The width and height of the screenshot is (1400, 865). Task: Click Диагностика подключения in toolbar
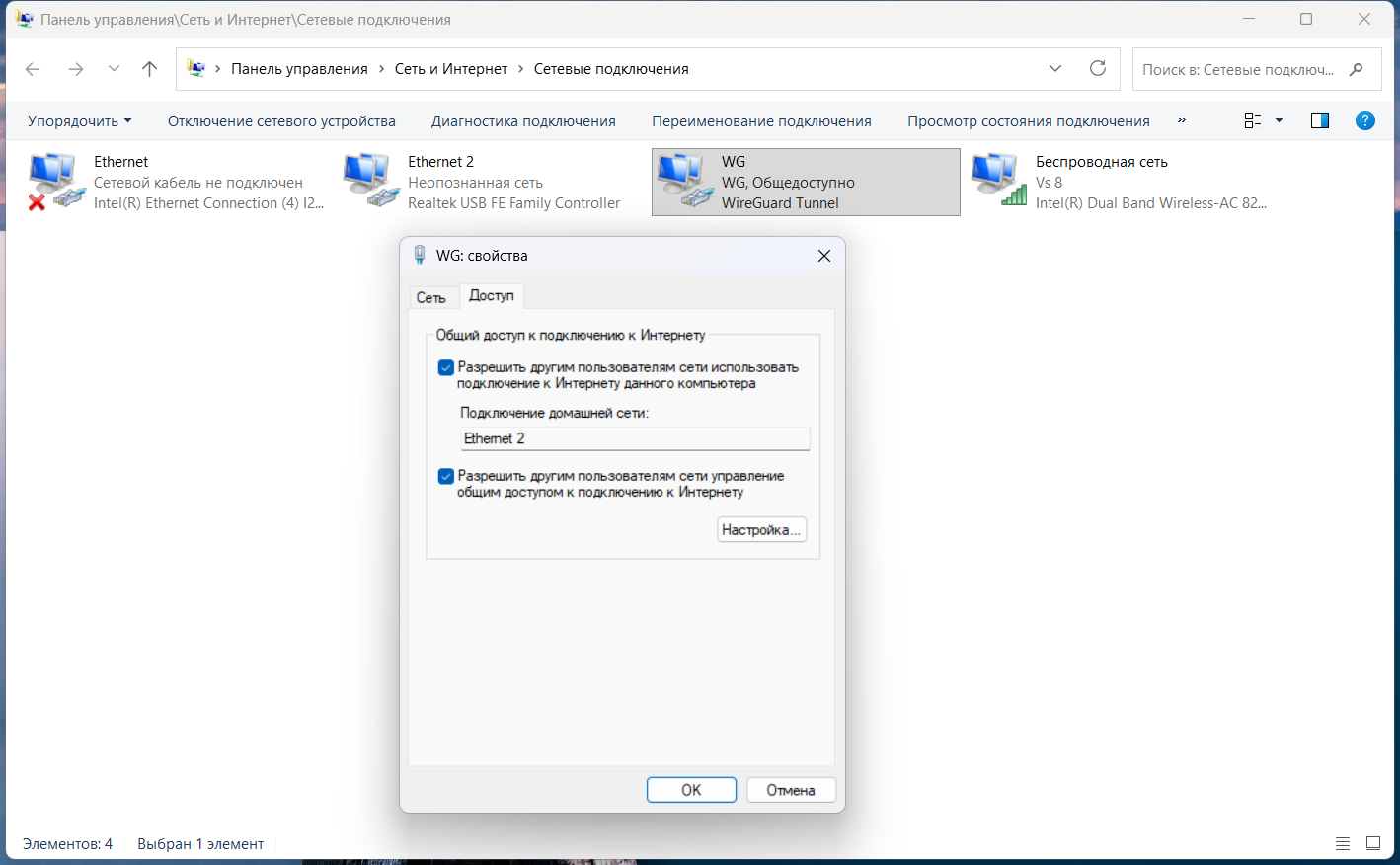523,120
